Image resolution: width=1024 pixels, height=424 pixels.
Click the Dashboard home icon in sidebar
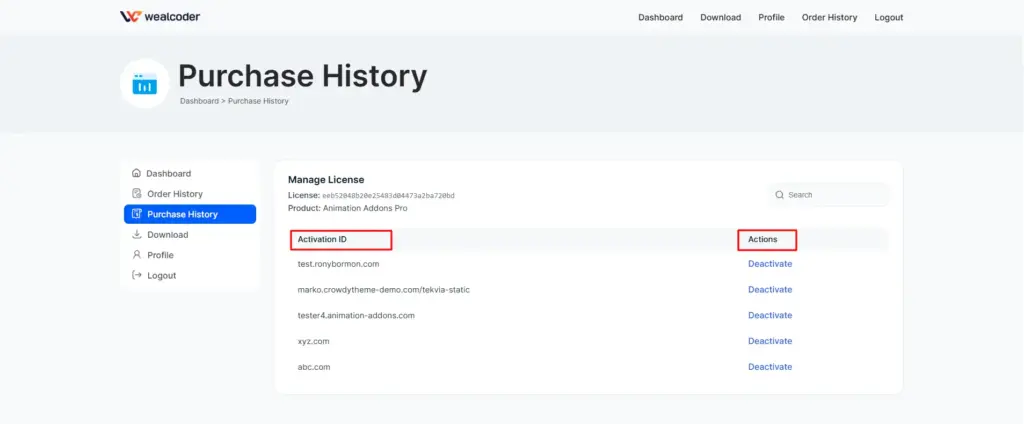coord(137,173)
